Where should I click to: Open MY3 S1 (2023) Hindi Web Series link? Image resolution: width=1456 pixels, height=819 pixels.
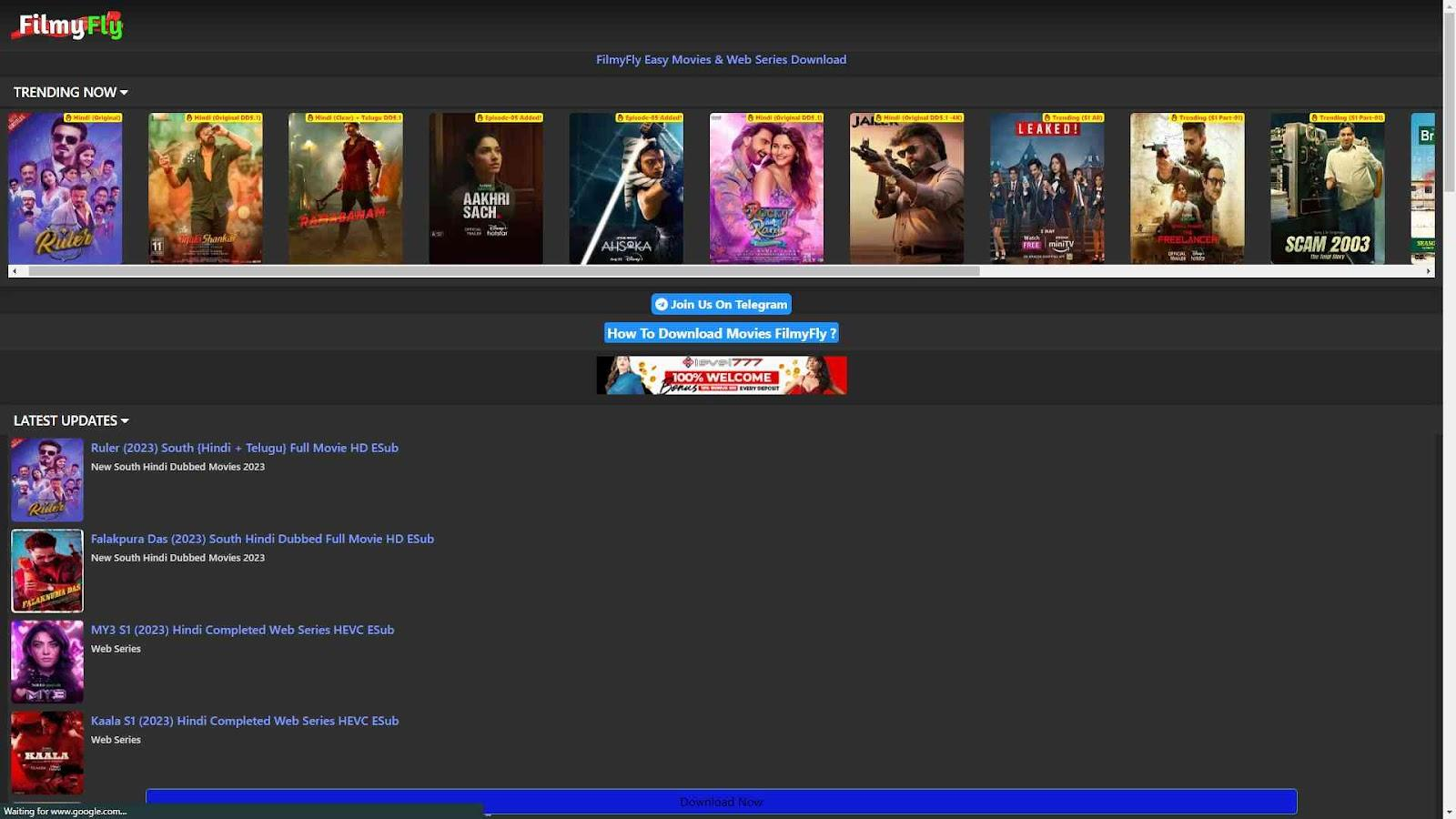(x=242, y=630)
